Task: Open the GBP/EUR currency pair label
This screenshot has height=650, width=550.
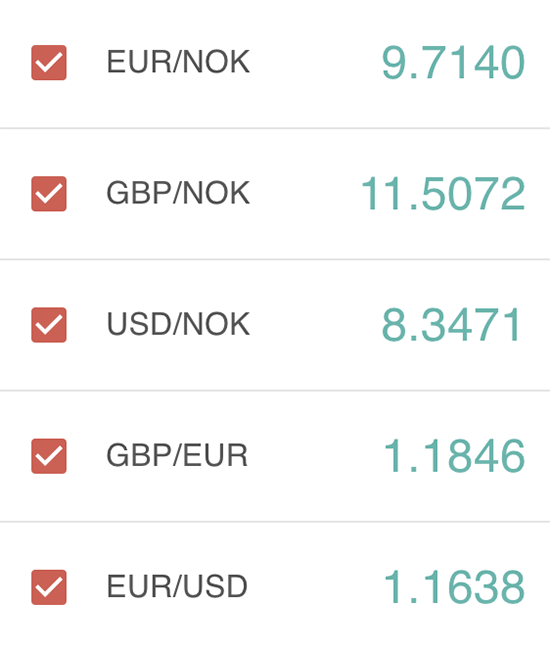Action: pyautogui.click(x=177, y=455)
